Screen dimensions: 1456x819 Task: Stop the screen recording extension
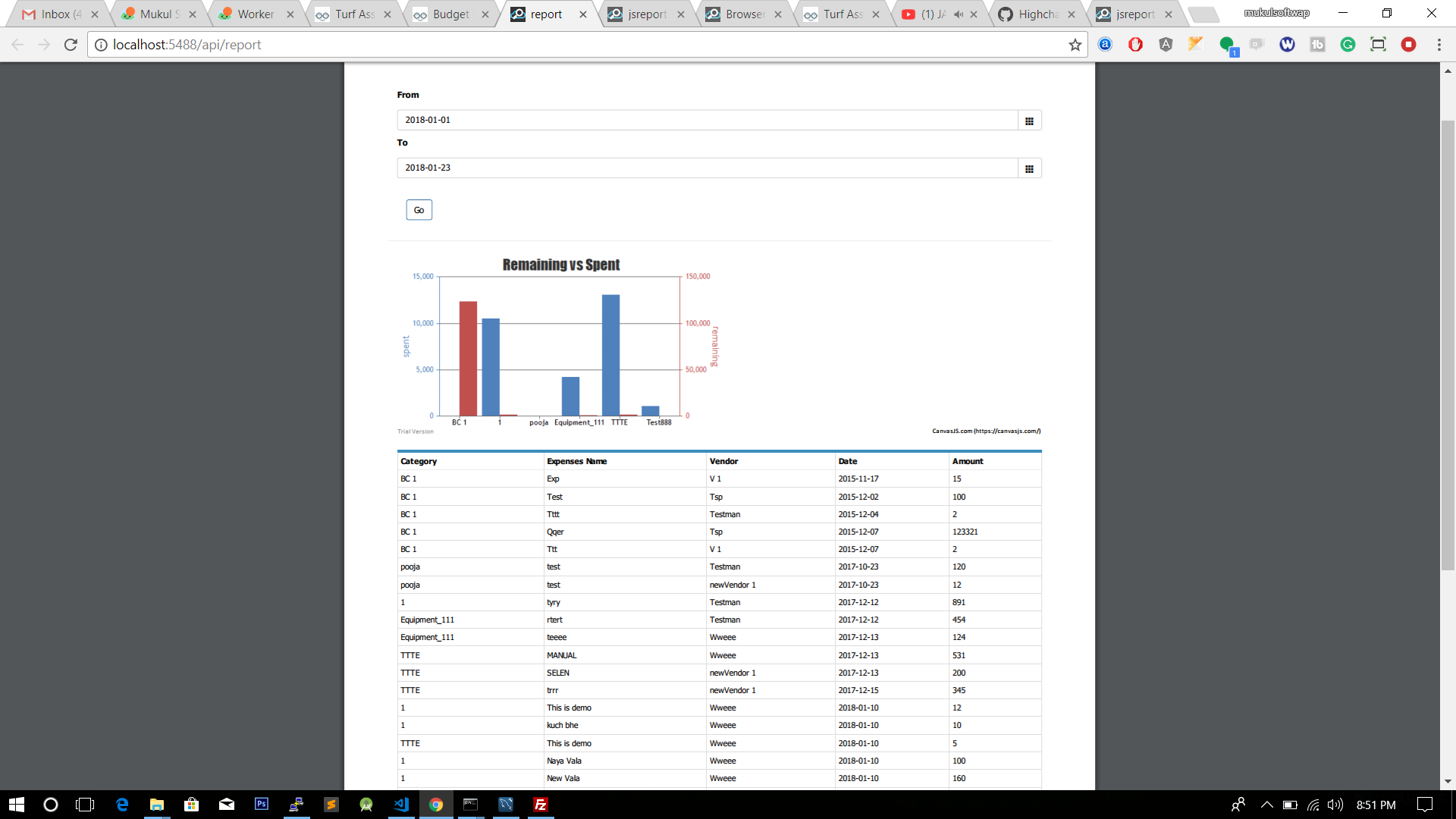pyautogui.click(x=1409, y=45)
